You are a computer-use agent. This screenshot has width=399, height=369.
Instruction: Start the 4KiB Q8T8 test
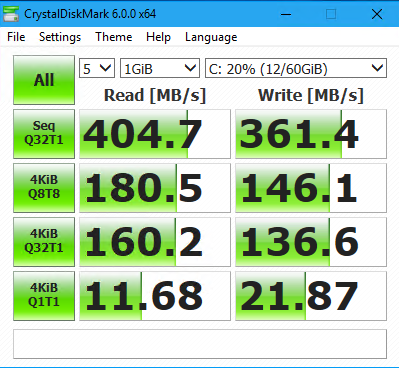(x=44, y=188)
